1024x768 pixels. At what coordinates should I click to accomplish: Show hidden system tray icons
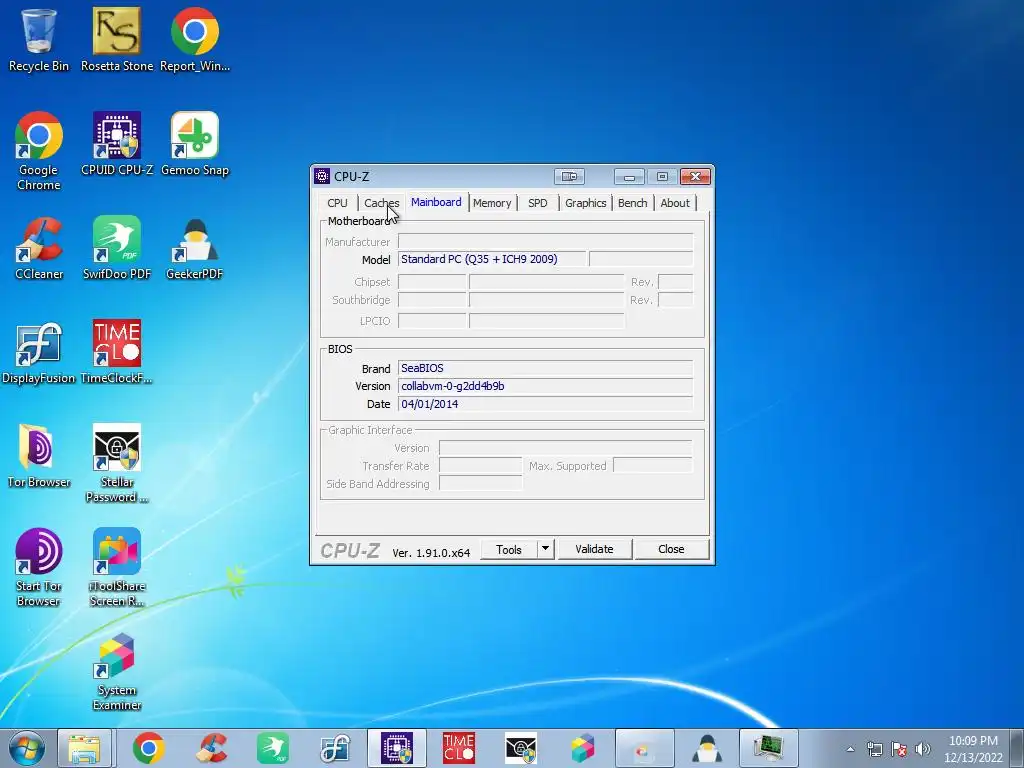[850, 749]
